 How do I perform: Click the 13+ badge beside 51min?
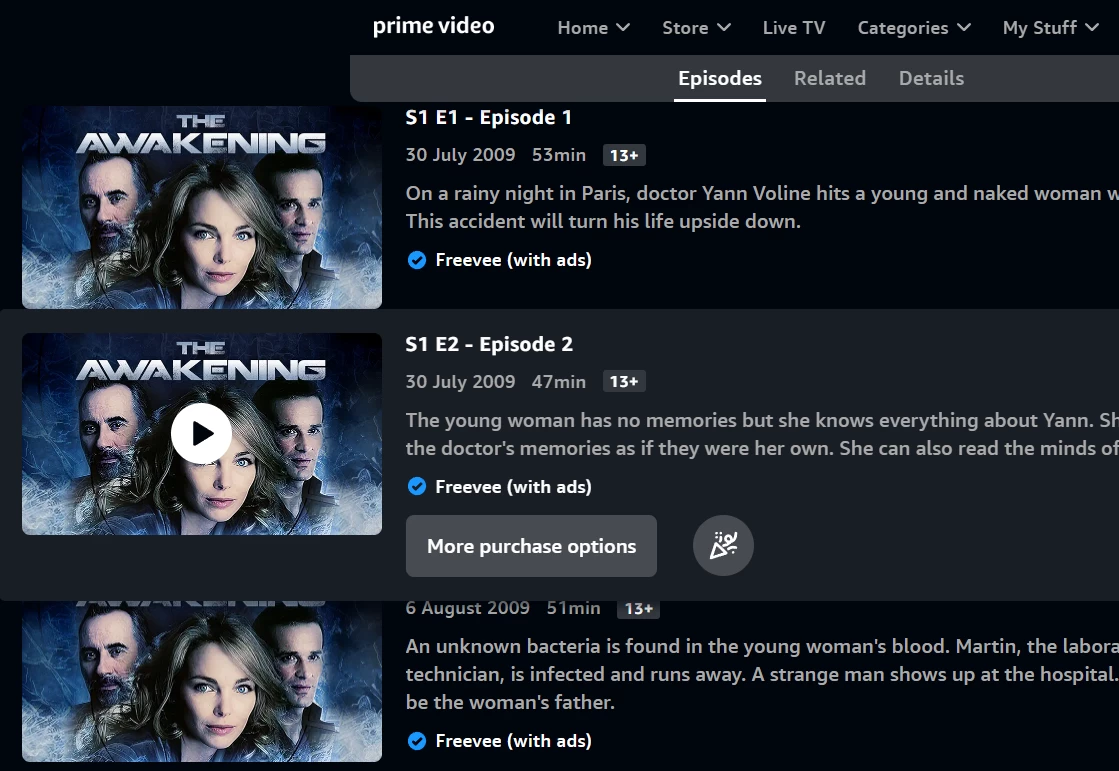(639, 608)
